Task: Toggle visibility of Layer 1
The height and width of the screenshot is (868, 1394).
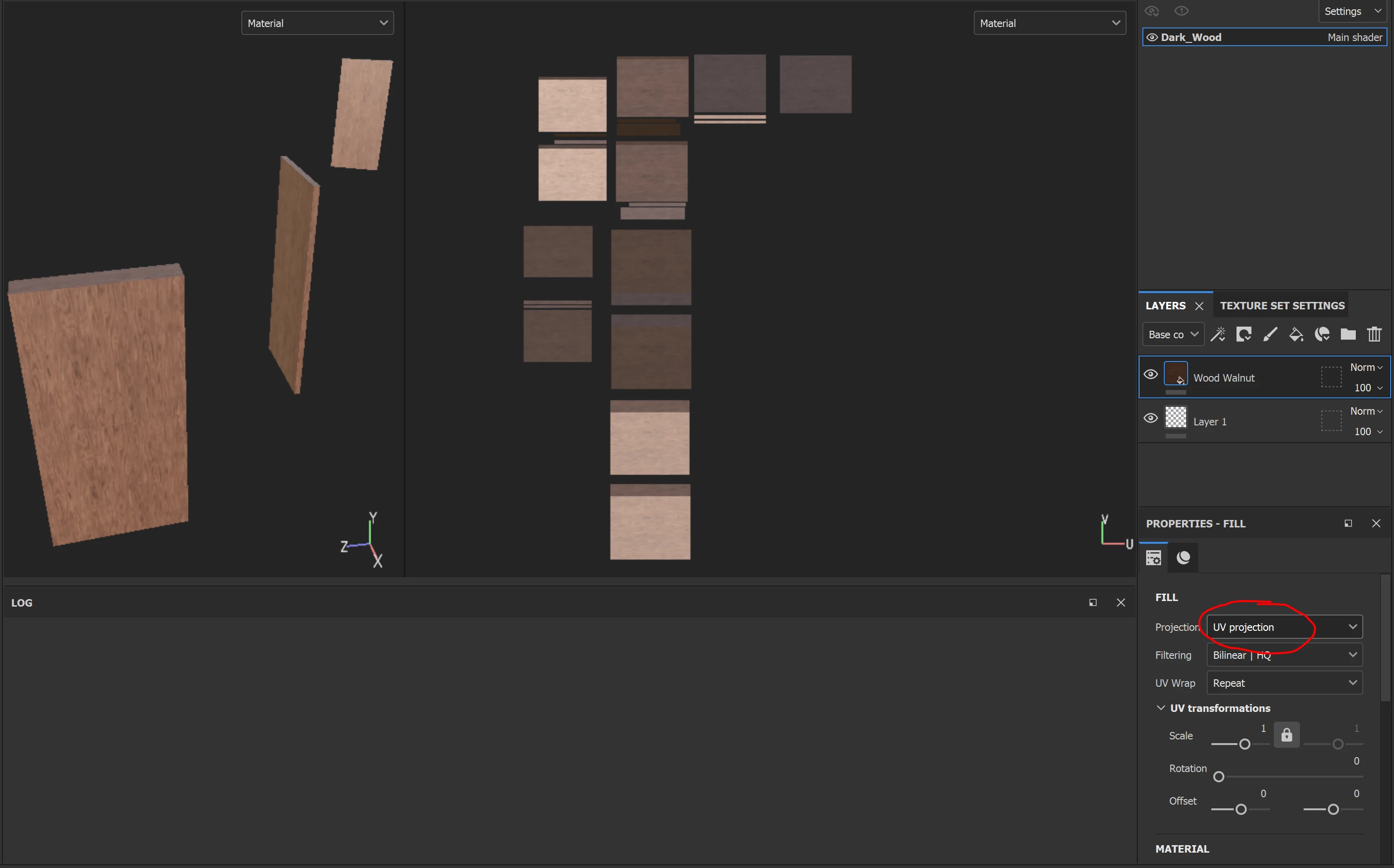Action: coord(1151,418)
